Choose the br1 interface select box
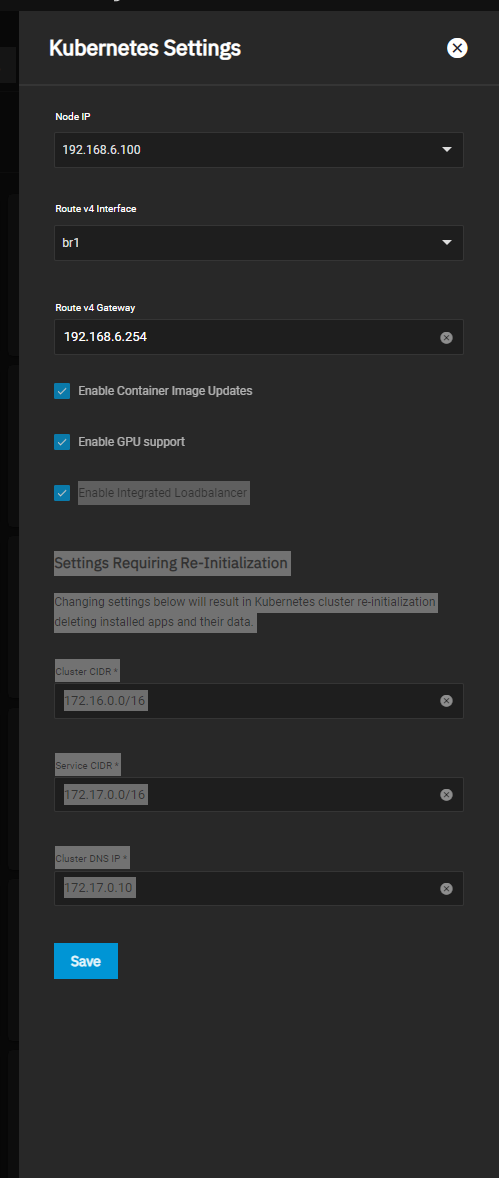The width and height of the screenshot is (499, 1178). click(259, 243)
